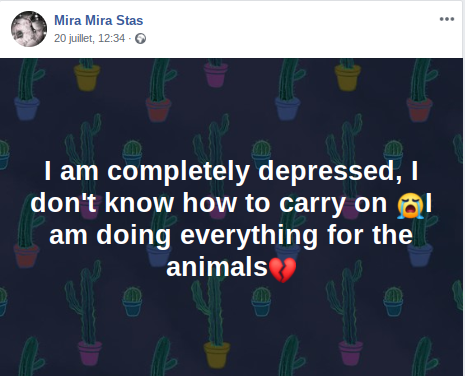The width and height of the screenshot is (465, 376).
Task: Click "Stas" in the author name
Action: pos(130,20)
